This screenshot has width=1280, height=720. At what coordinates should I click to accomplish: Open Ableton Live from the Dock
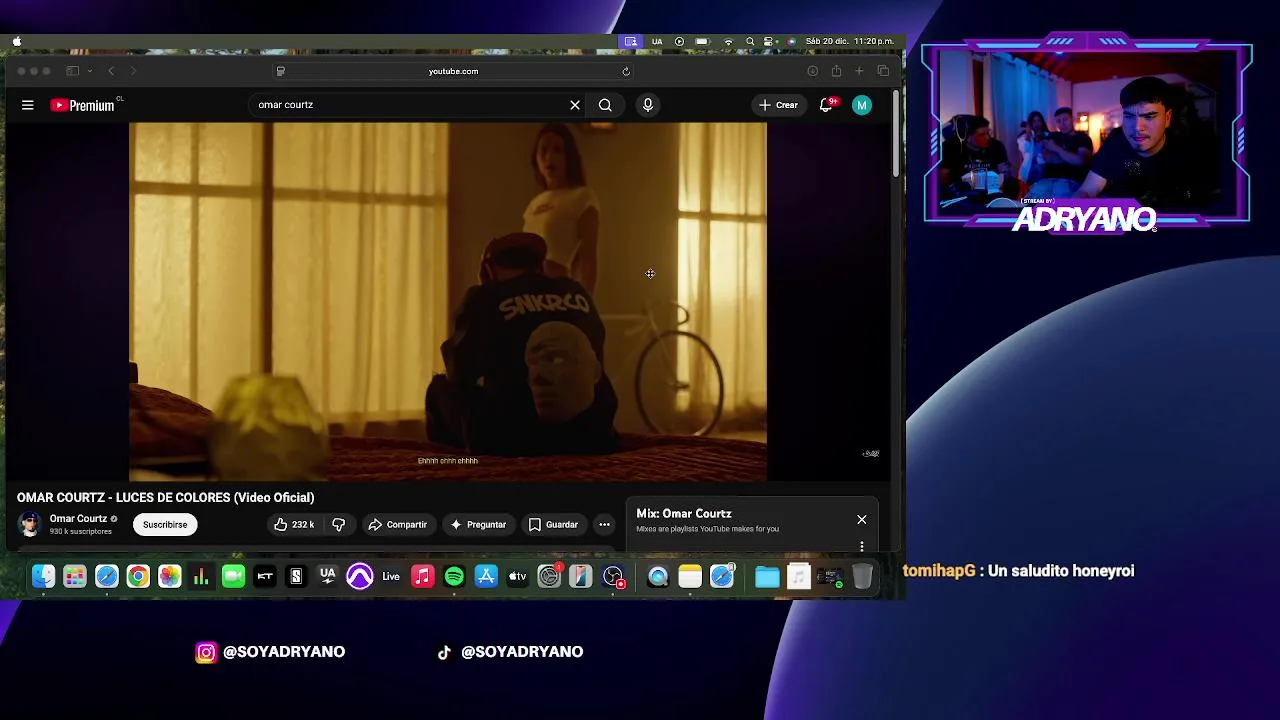point(391,577)
